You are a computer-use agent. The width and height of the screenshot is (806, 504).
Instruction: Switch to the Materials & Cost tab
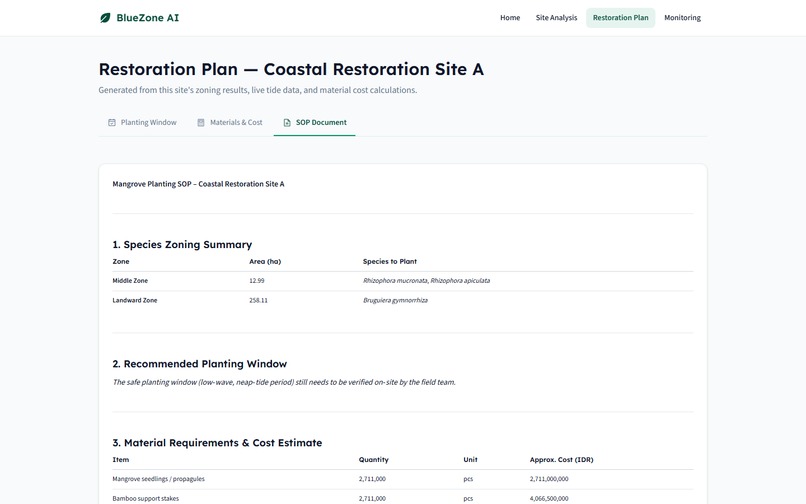click(x=230, y=122)
